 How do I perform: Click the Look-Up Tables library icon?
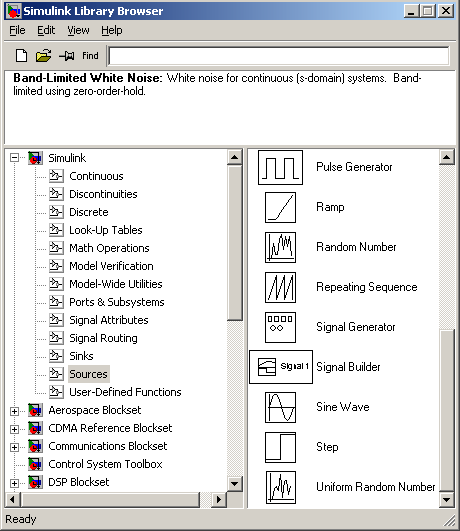[x=56, y=230]
